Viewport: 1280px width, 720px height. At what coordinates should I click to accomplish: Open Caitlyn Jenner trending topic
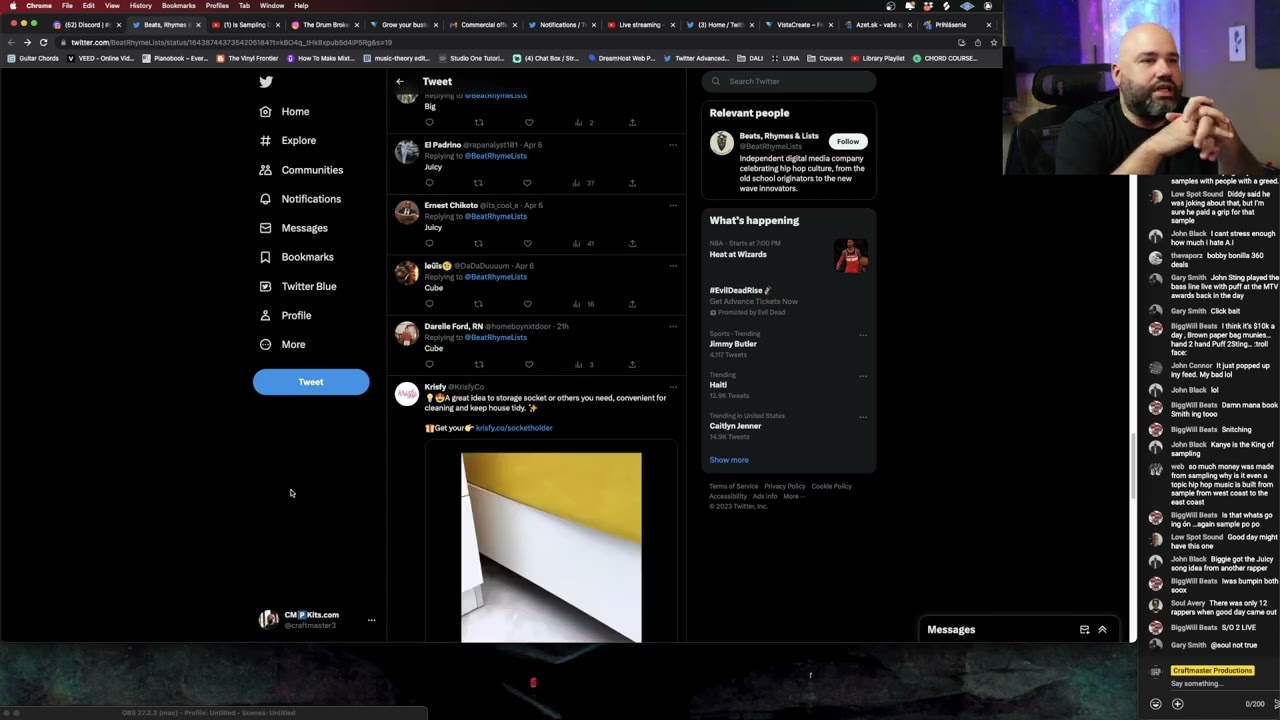(x=735, y=426)
